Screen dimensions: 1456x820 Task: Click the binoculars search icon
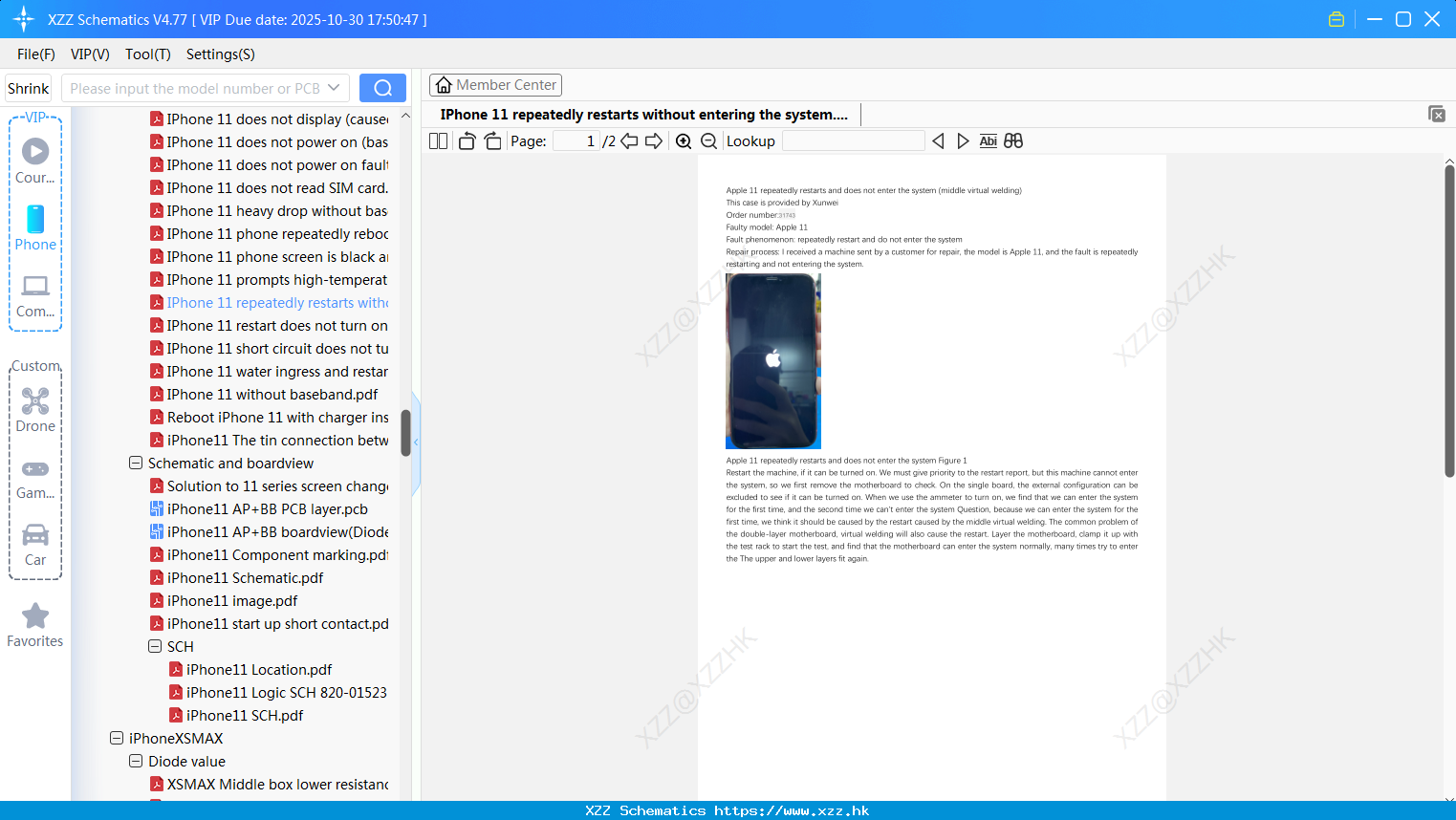click(x=1013, y=141)
